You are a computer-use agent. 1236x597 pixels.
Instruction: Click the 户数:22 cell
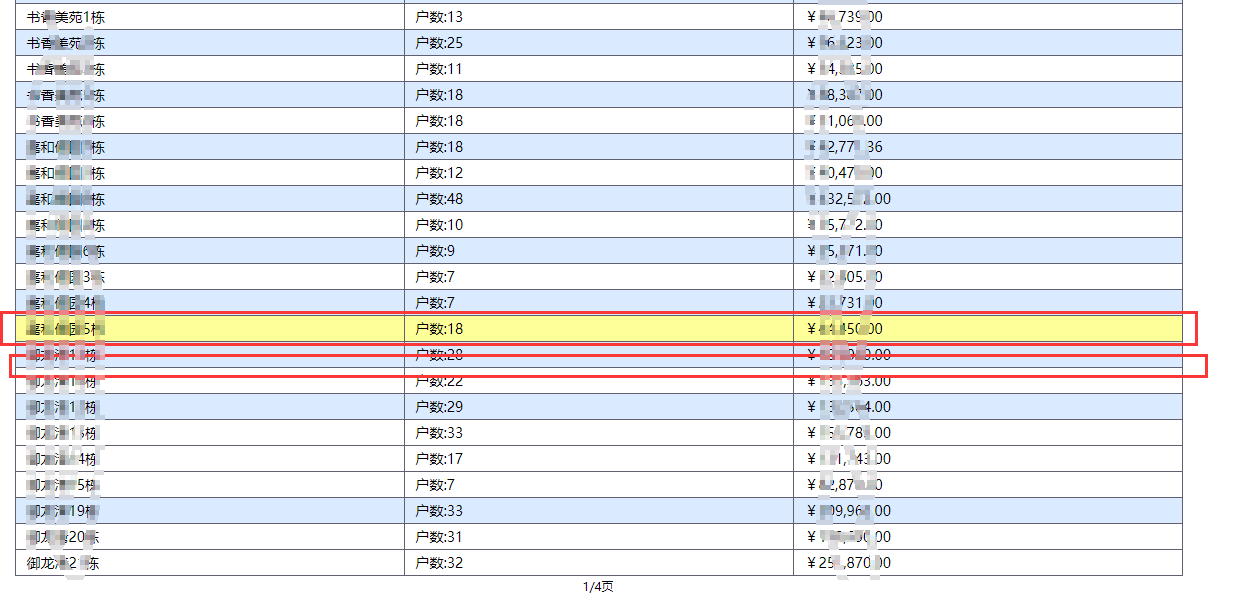click(599, 381)
